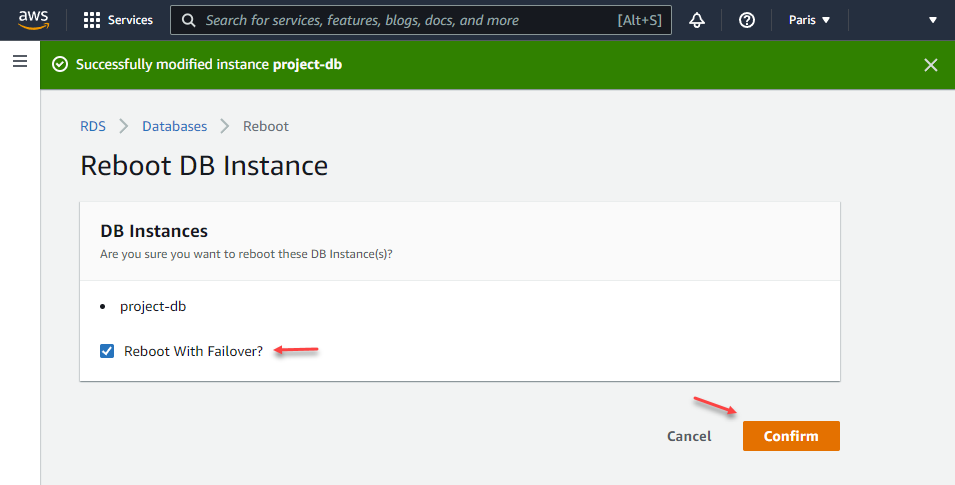Click the orange Confirm button
This screenshot has width=955, height=485.
(790, 436)
